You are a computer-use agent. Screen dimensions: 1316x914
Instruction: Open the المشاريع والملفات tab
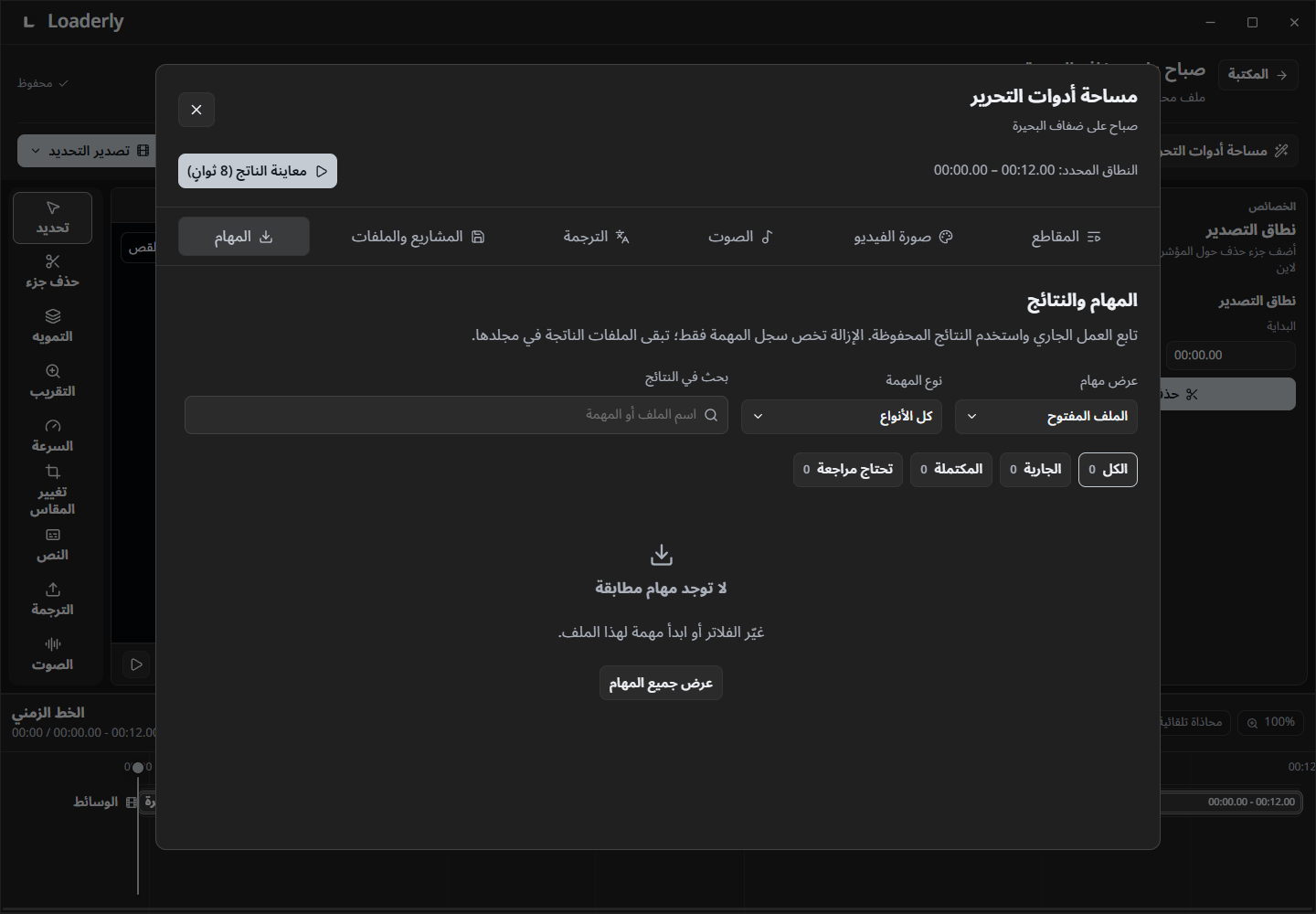418,237
